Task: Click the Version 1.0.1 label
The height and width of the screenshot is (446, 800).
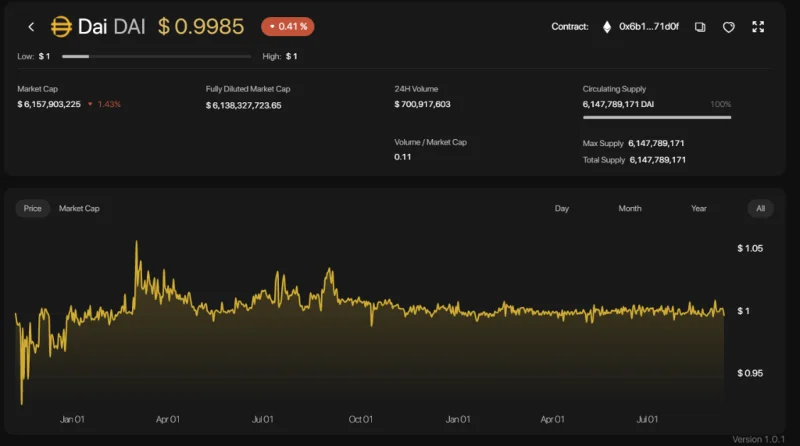Action: [x=759, y=439]
